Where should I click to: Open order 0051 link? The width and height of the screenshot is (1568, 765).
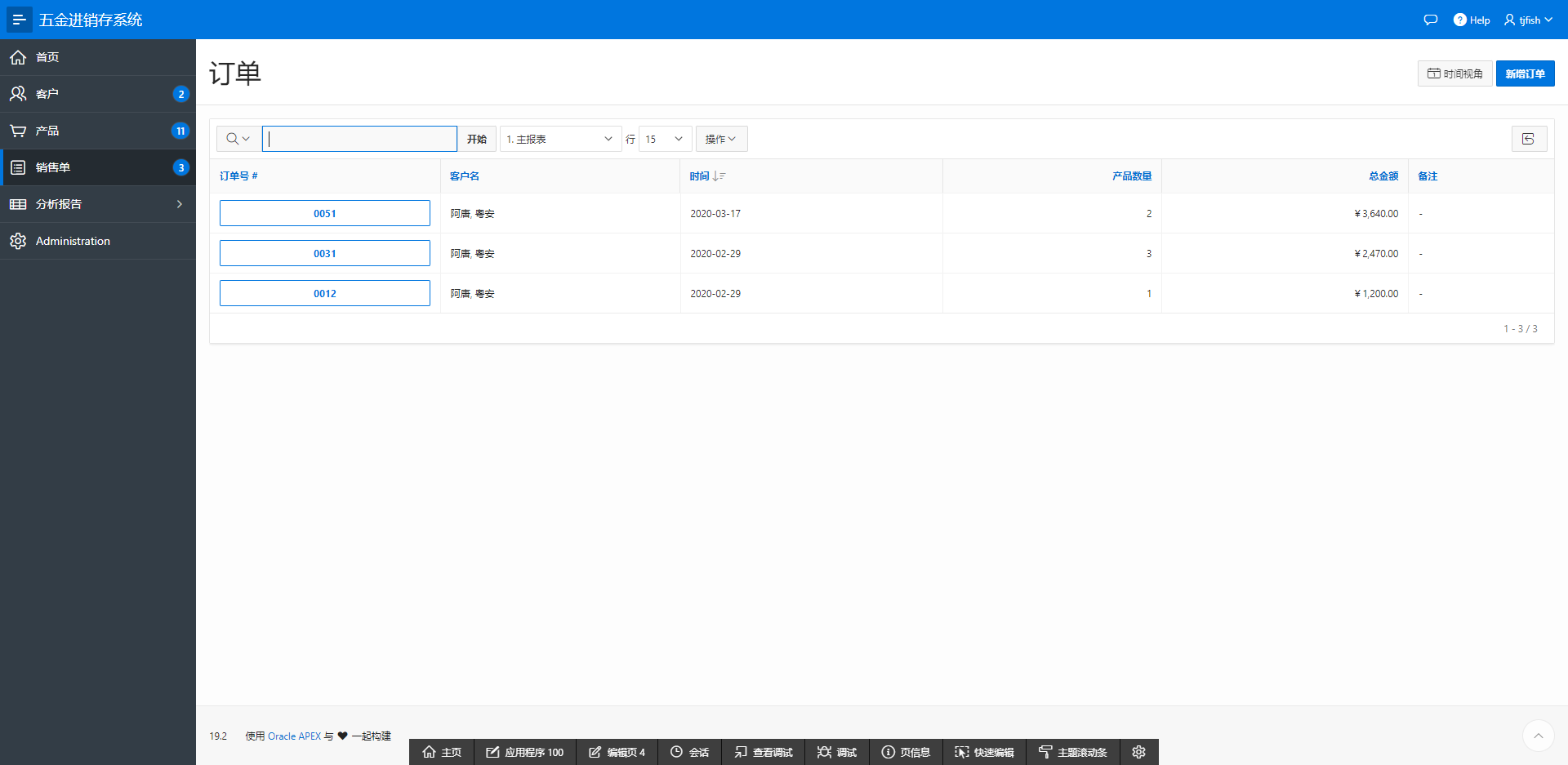point(325,213)
